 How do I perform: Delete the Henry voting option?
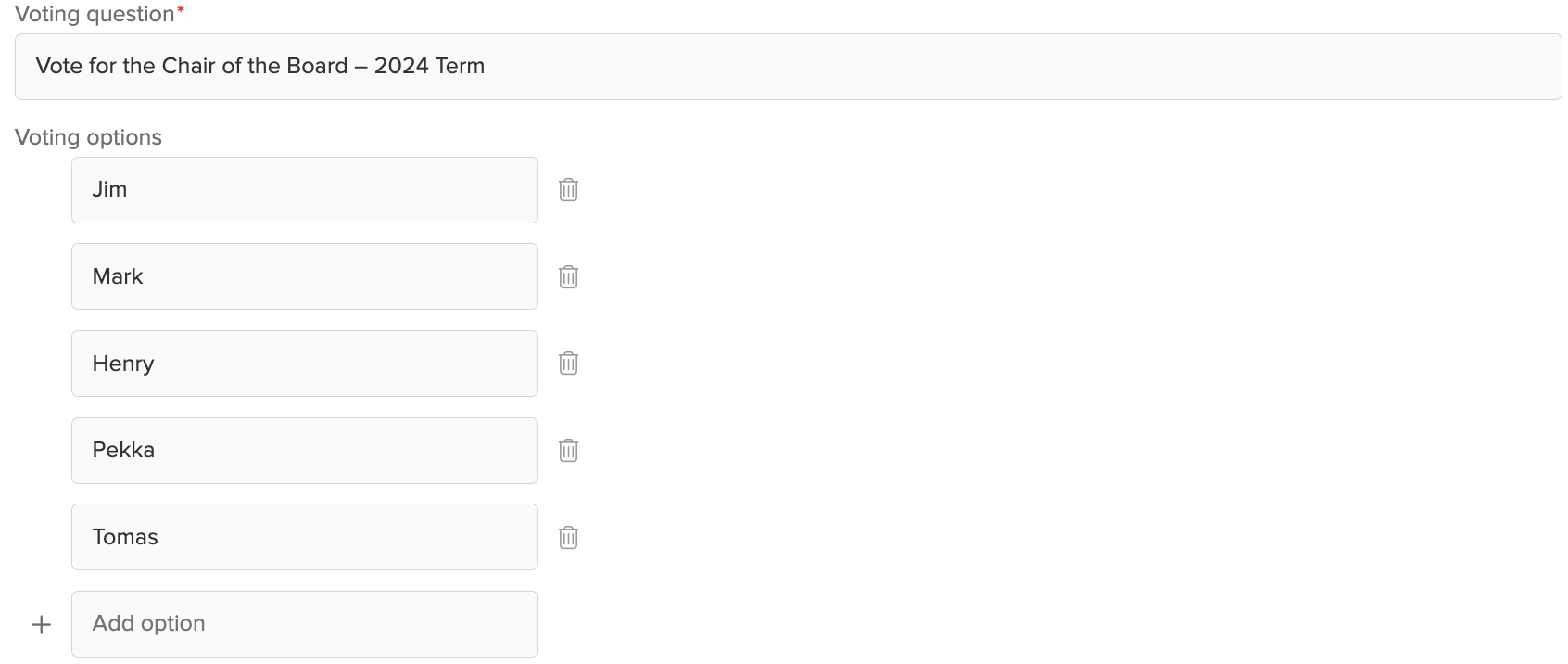pos(568,364)
